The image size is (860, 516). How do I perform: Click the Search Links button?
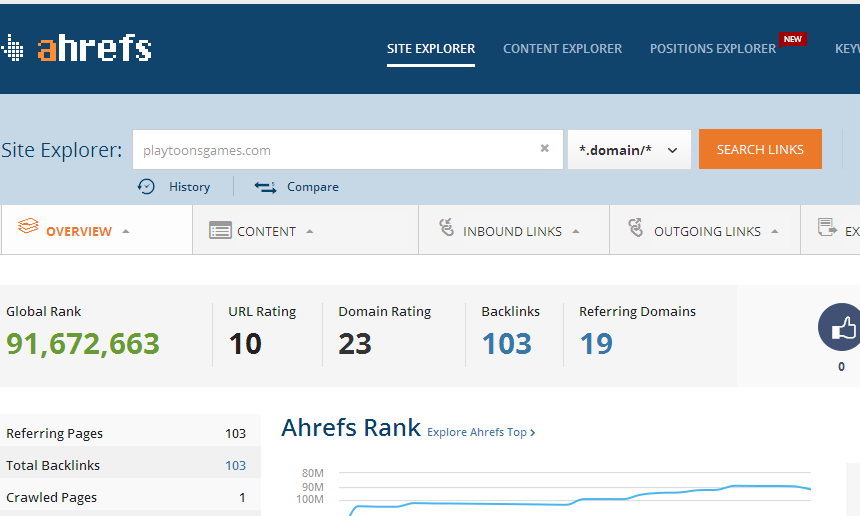click(760, 149)
